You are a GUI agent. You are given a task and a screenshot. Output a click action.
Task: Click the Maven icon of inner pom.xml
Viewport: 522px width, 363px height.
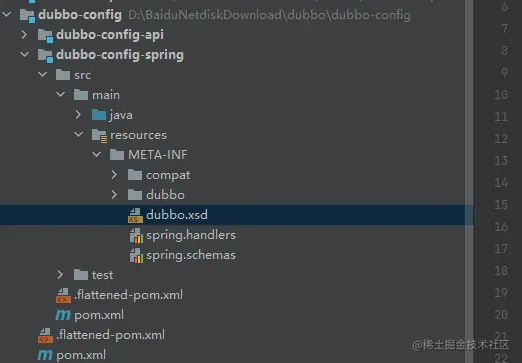click(63, 315)
